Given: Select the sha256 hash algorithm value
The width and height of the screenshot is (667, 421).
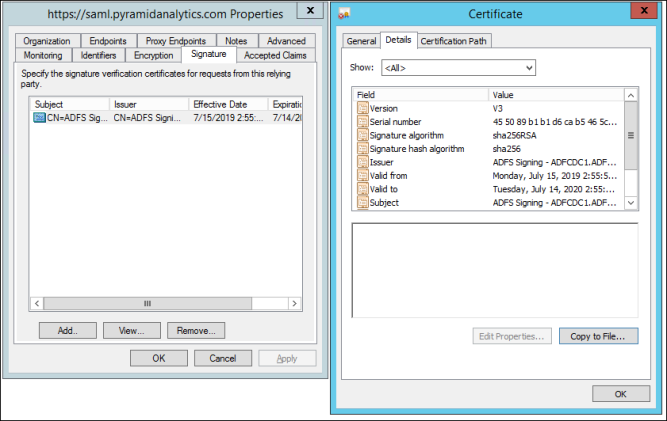Looking at the screenshot, I should tap(507, 149).
